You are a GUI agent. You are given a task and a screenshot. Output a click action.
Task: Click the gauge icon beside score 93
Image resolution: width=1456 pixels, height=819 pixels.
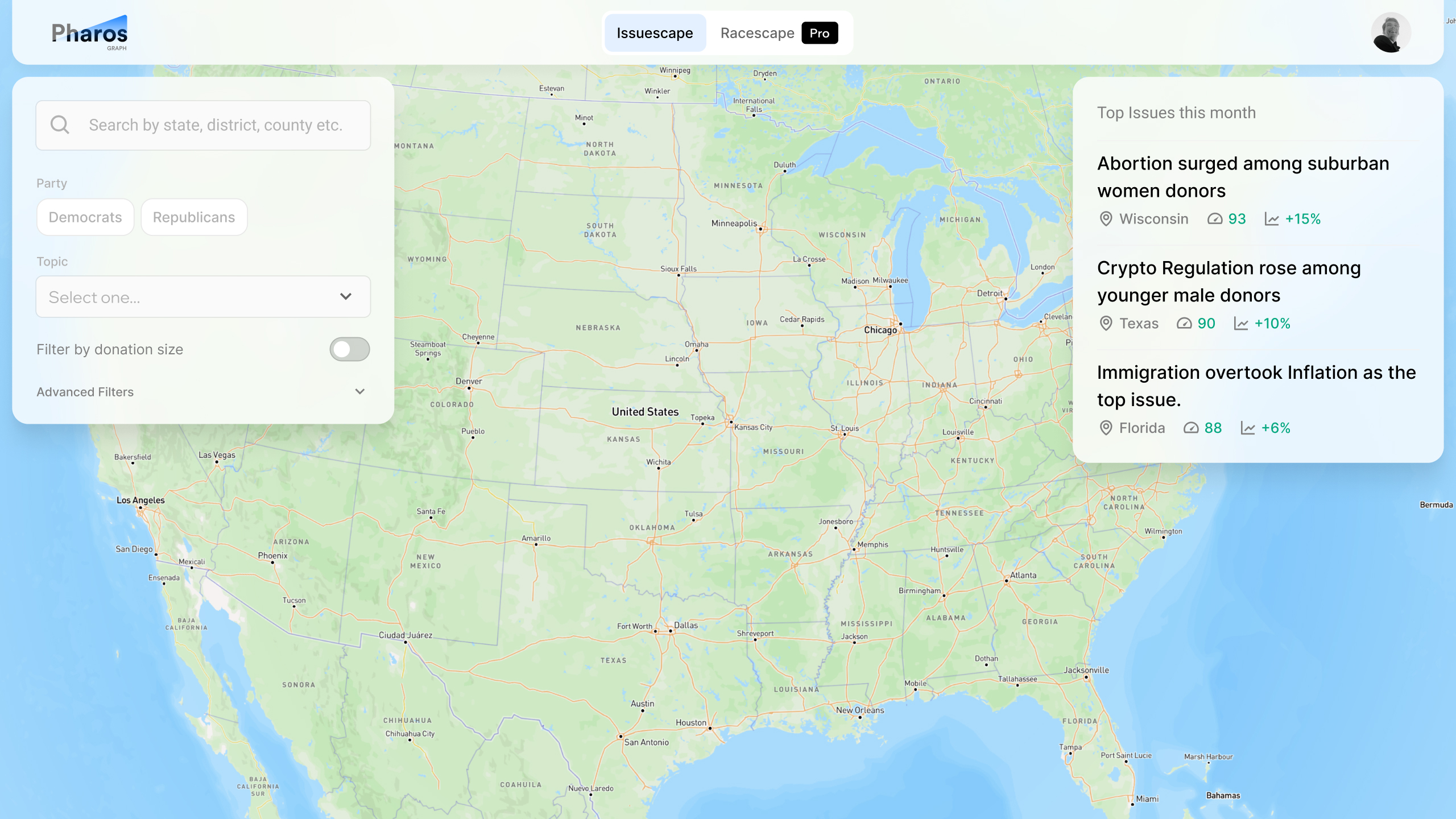pyautogui.click(x=1214, y=219)
